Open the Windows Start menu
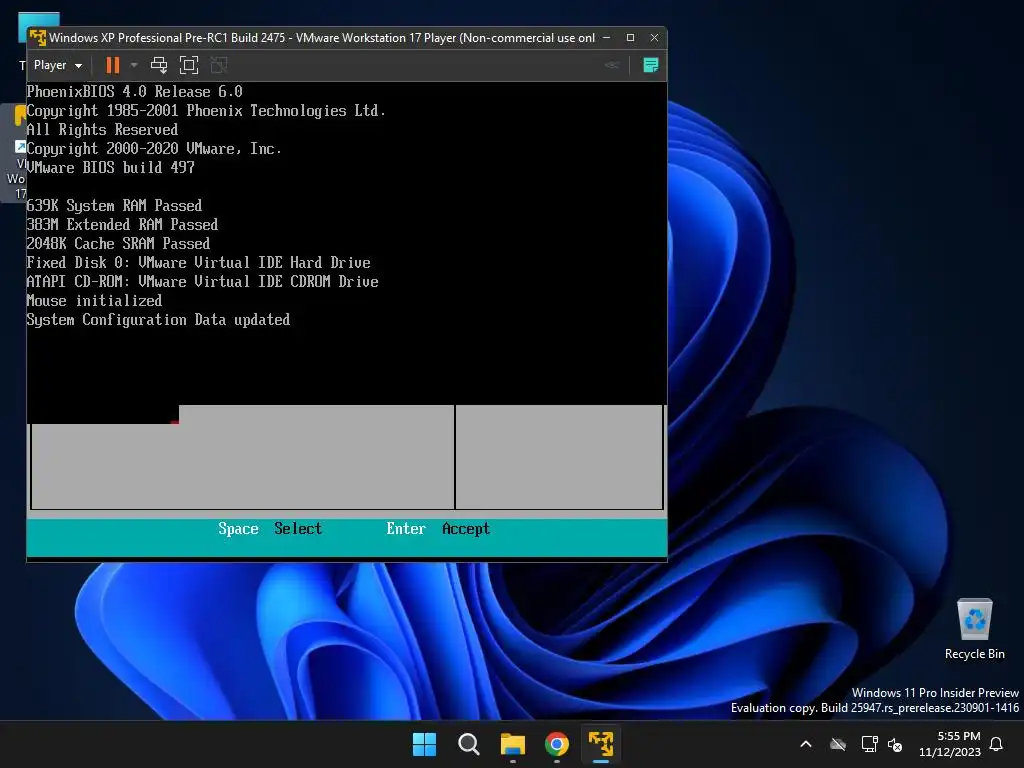The height and width of the screenshot is (768, 1024). pos(424,744)
